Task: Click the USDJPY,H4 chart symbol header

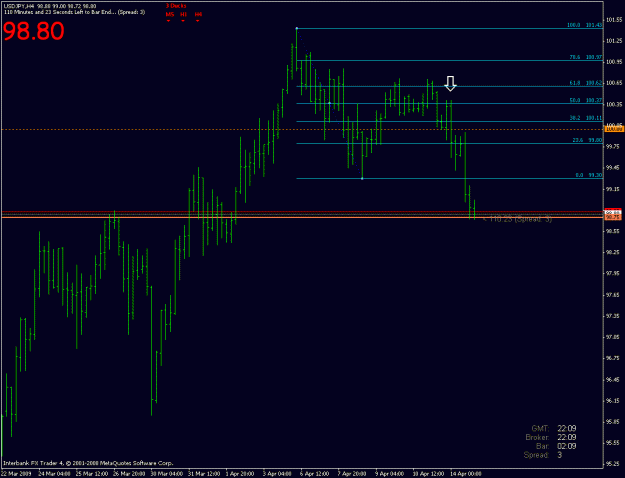Action: pos(19,6)
